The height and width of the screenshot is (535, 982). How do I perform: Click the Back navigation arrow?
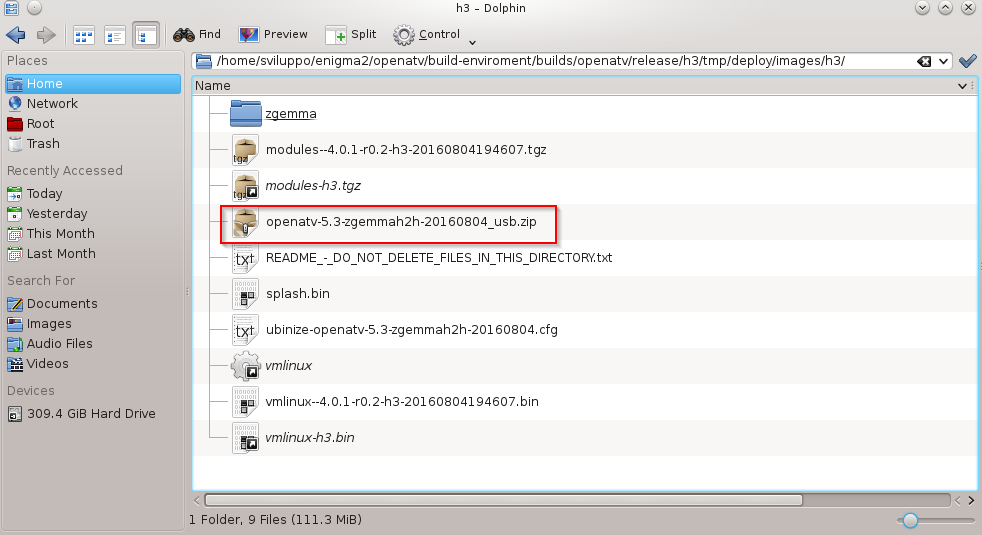(16, 35)
